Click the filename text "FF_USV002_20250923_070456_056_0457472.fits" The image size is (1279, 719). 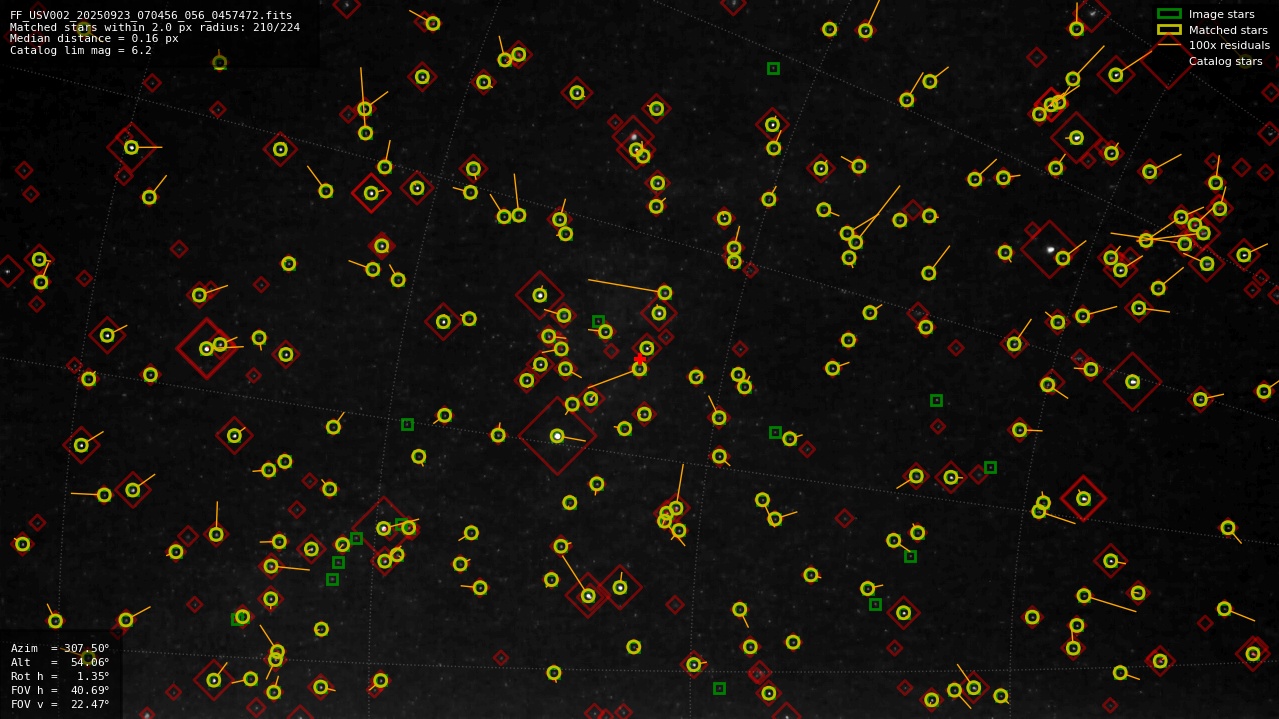click(x=150, y=15)
